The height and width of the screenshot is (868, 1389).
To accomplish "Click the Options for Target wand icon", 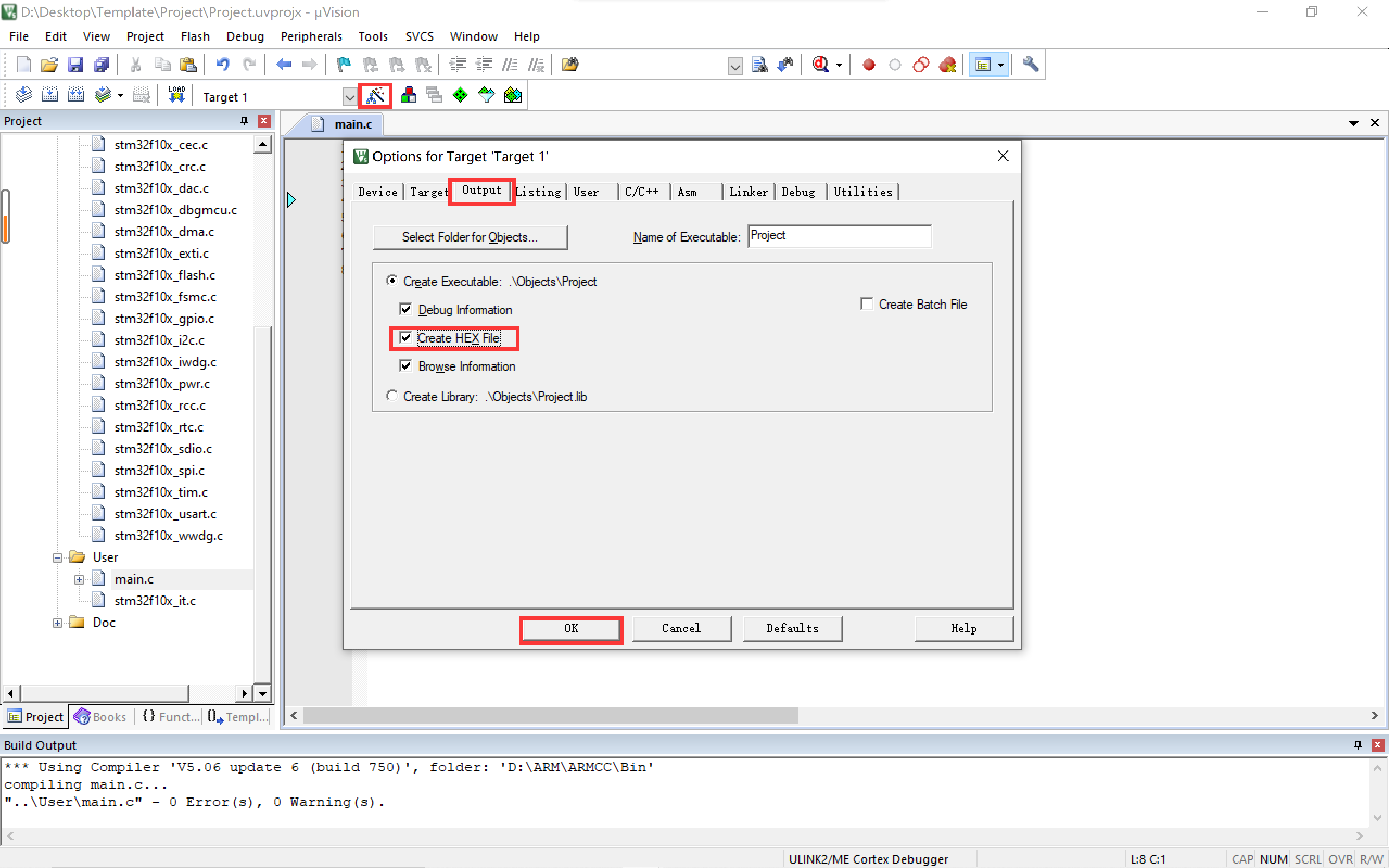I will [x=376, y=96].
